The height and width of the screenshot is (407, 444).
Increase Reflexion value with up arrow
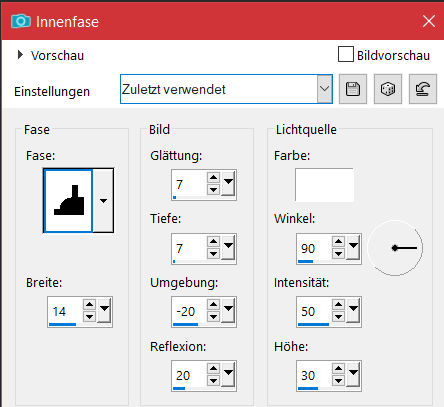(213, 368)
